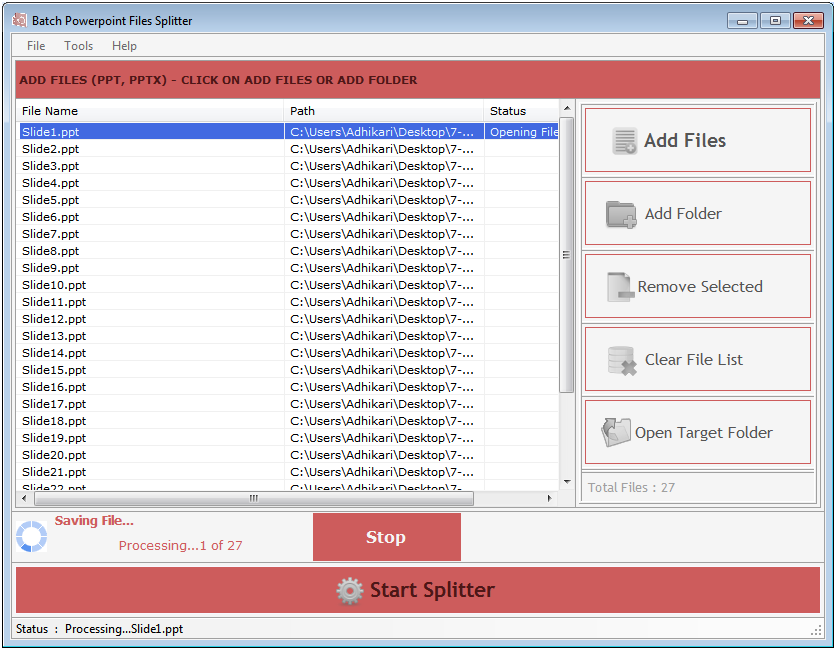Select Slide11.ppt in the file list
This screenshot has height=650, width=836.
click(x=54, y=302)
